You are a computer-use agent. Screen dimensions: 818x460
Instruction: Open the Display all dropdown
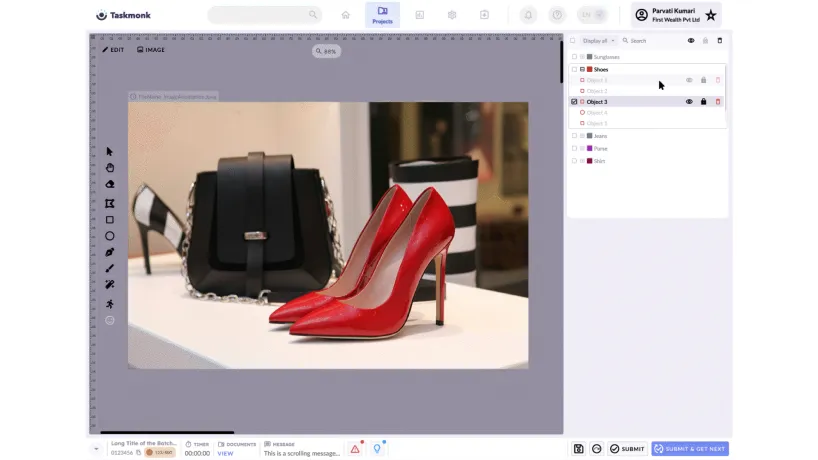coord(599,41)
